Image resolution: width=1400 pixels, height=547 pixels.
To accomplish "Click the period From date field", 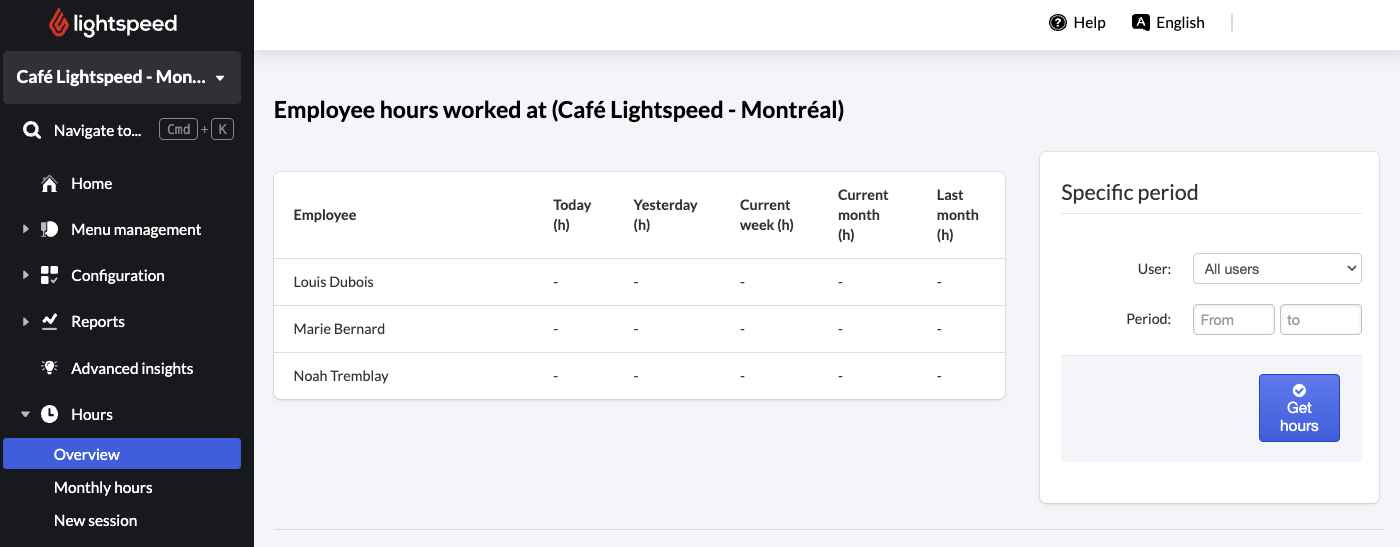I will 1234,320.
